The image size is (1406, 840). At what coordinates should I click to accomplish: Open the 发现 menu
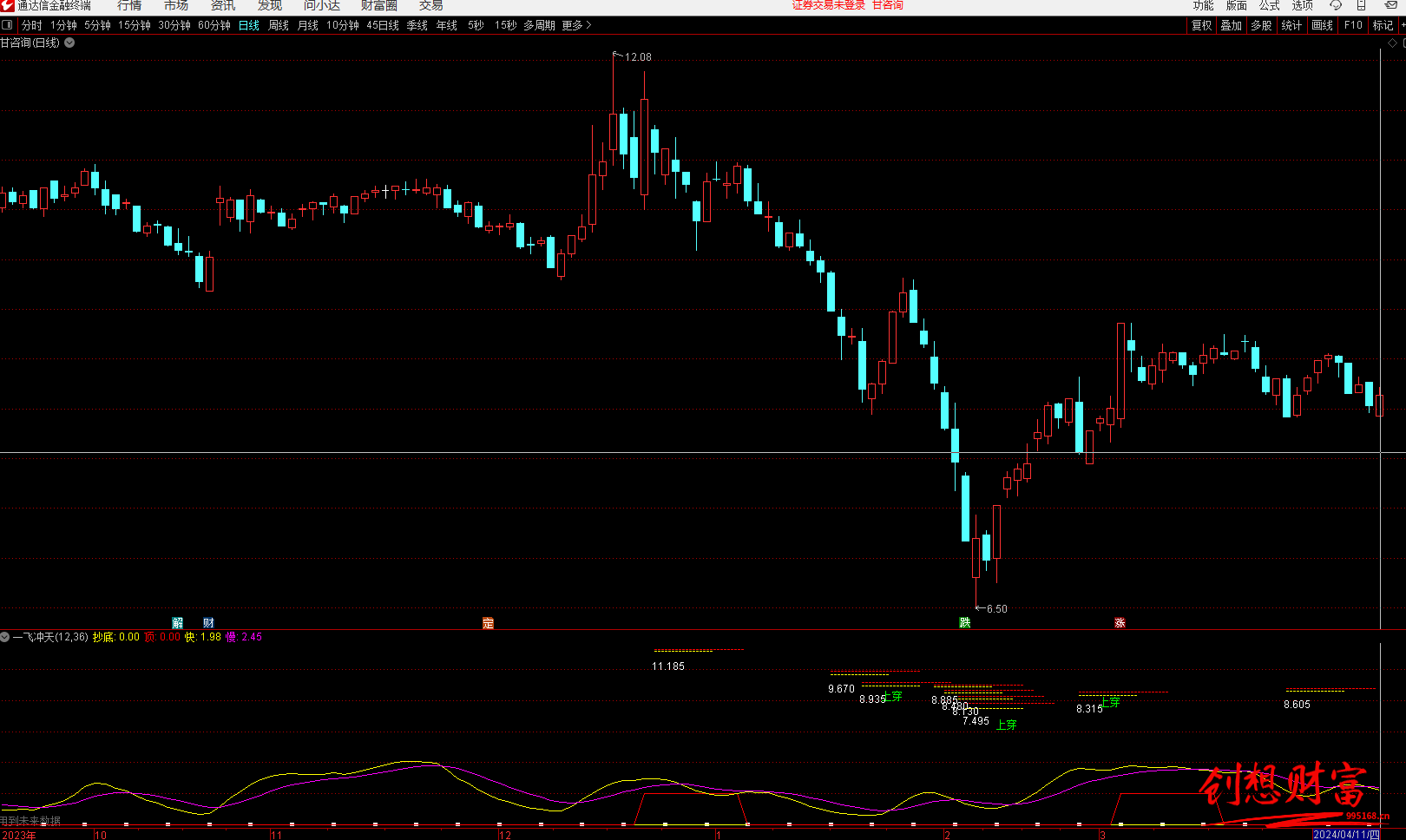(270, 5)
